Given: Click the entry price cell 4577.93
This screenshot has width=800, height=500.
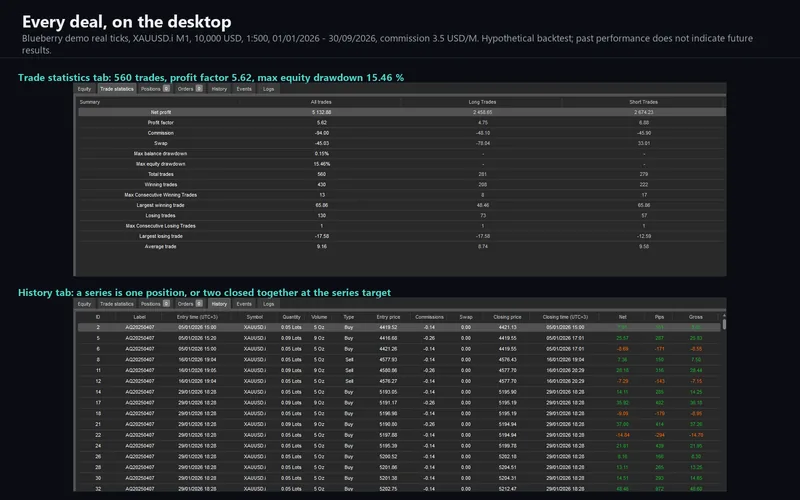Looking at the screenshot, I should (388, 360).
